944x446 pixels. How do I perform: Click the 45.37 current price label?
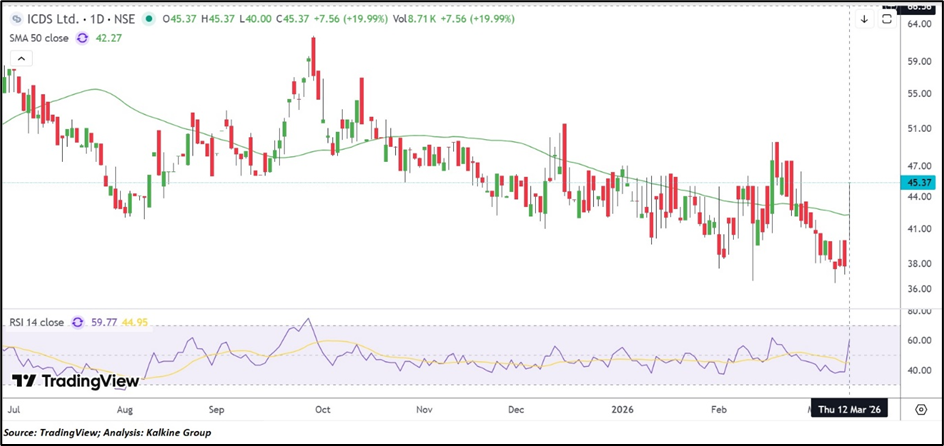click(x=920, y=182)
